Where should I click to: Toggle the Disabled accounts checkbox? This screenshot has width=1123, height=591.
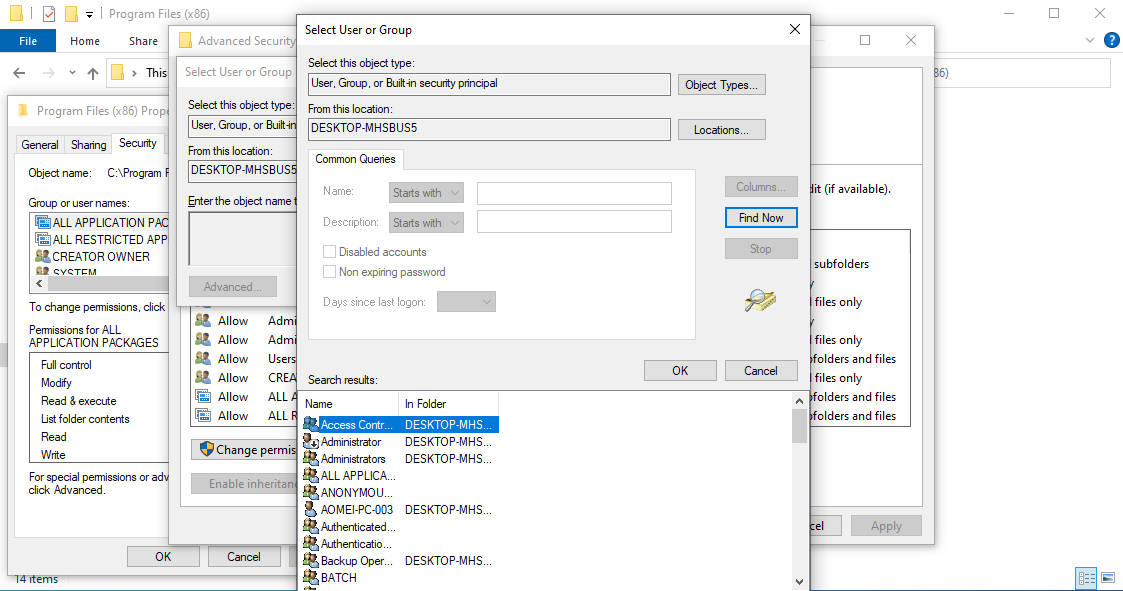coord(329,251)
